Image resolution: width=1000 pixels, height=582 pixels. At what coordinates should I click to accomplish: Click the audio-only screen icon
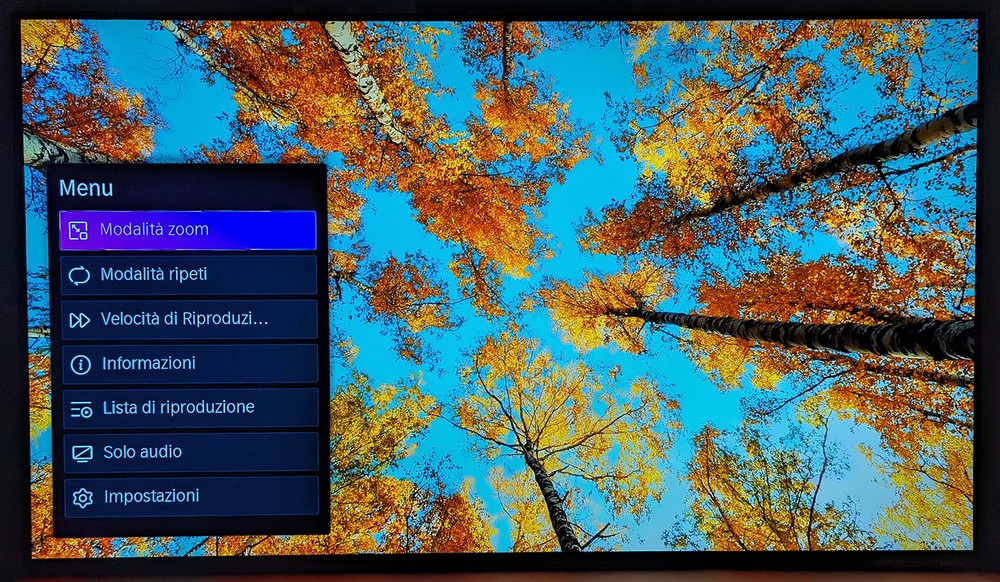[x=82, y=453]
